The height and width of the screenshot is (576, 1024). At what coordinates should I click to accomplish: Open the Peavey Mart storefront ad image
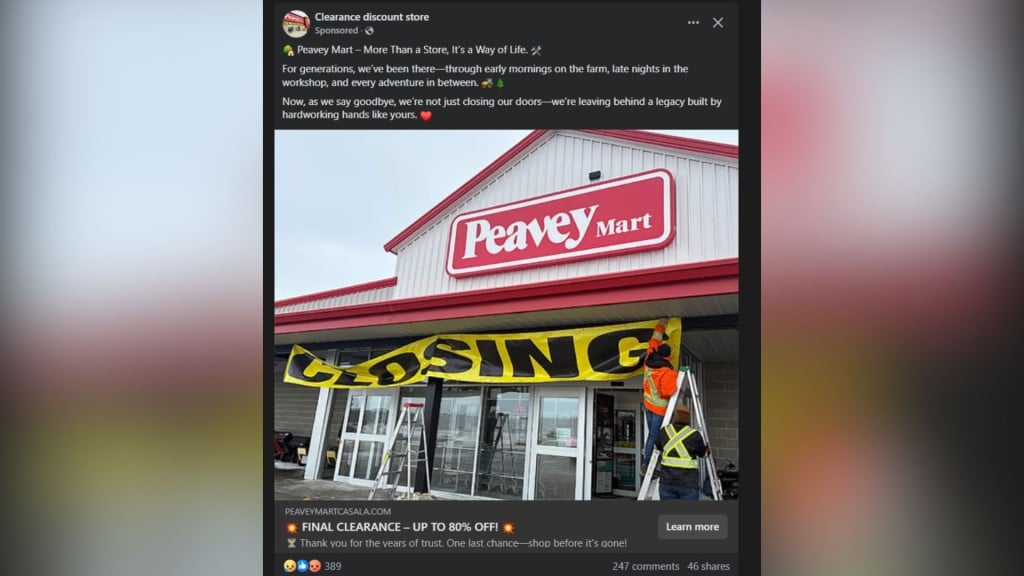[506, 315]
